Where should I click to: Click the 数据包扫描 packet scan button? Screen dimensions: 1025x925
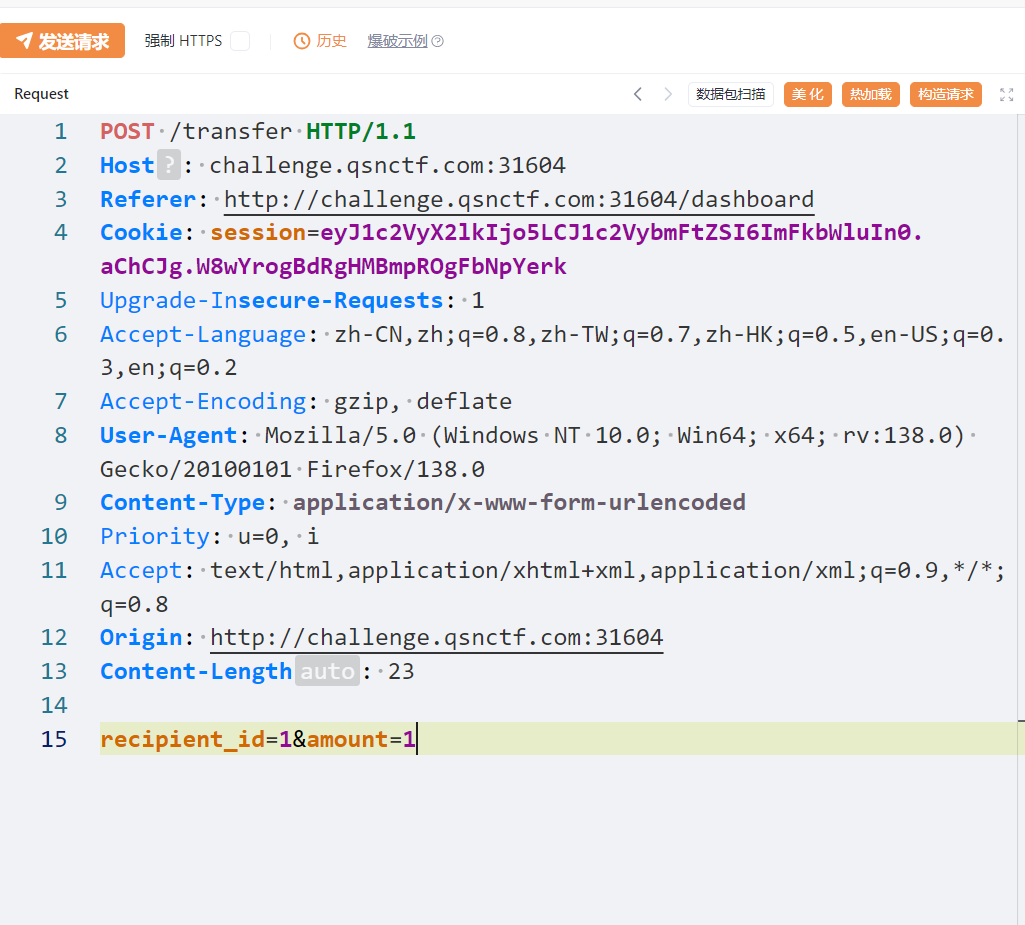pos(731,94)
